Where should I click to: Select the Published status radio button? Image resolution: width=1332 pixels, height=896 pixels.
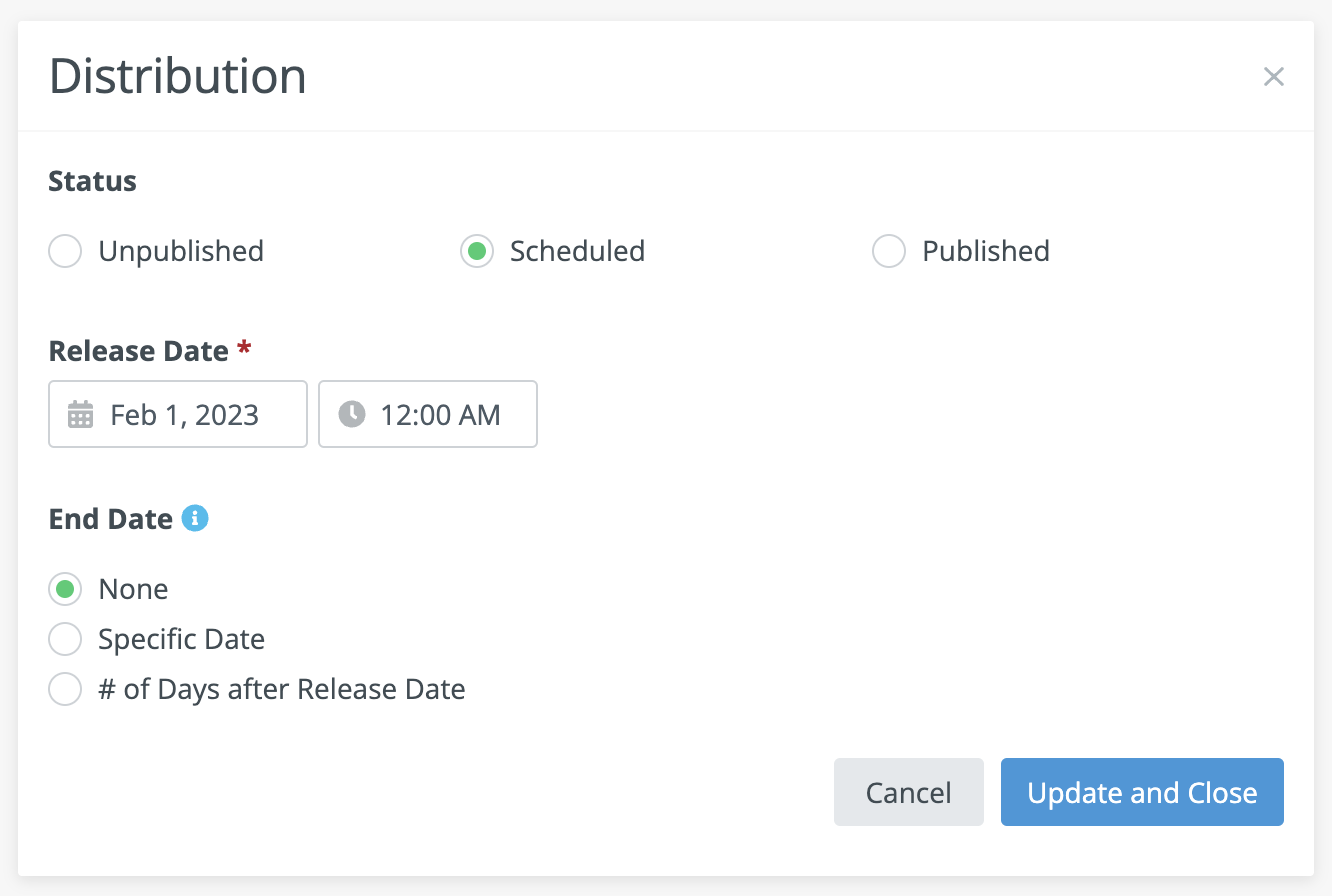point(889,251)
